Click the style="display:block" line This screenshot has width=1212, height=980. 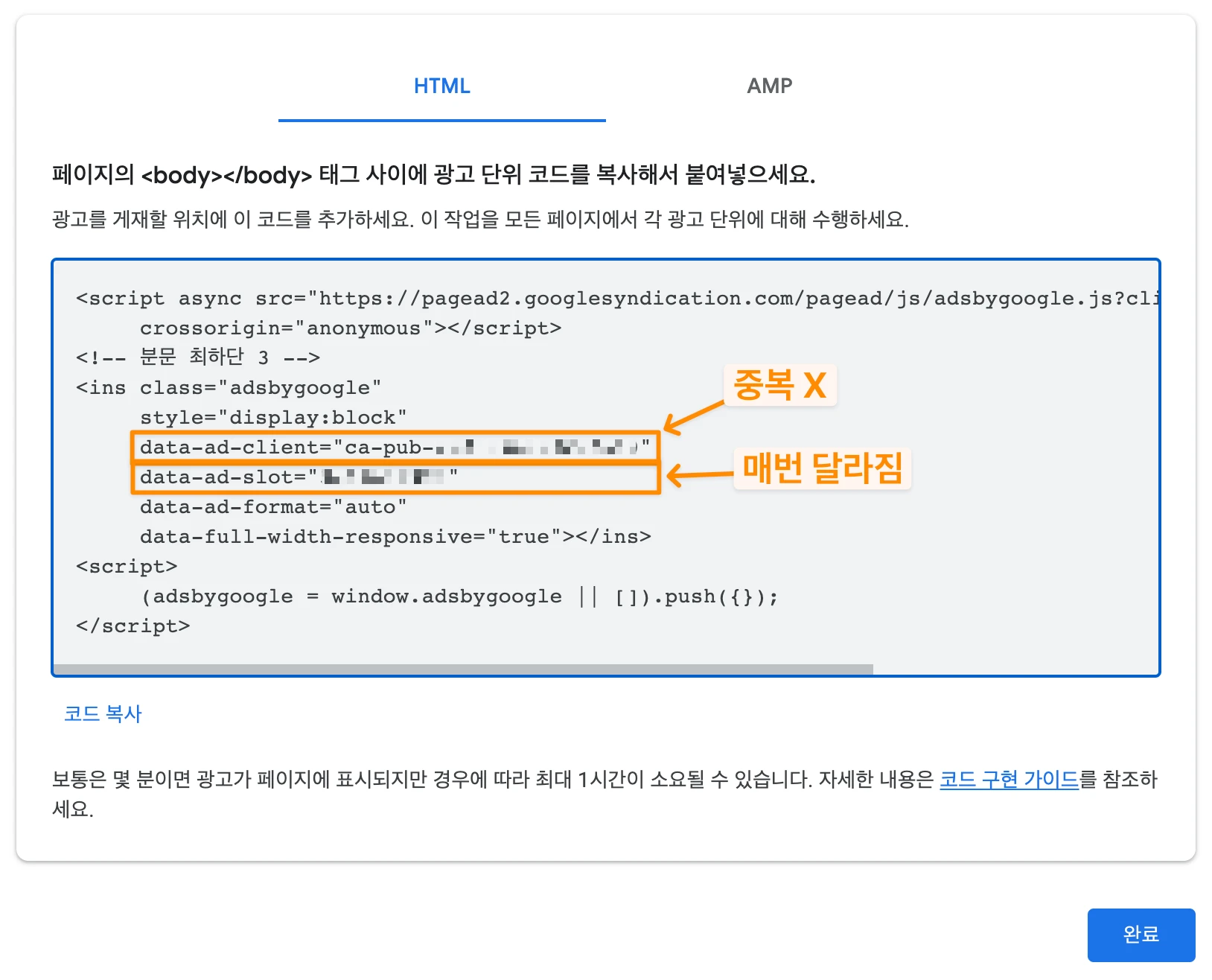pyautogui.click(x=273, y=418)
